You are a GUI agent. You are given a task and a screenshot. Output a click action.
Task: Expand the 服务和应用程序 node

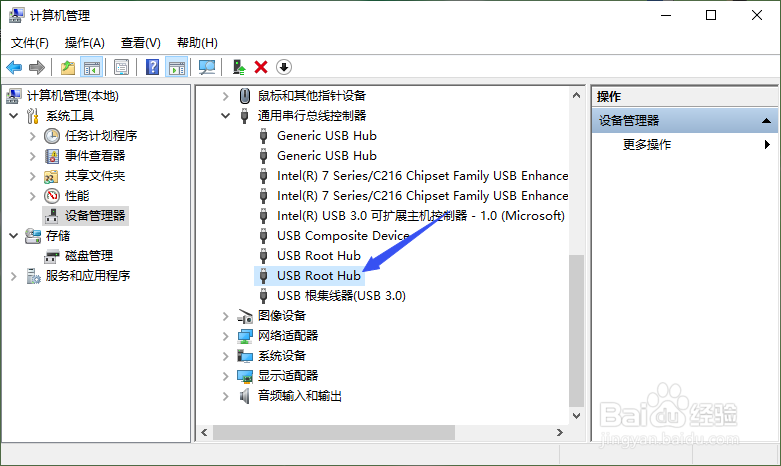(14, 275)
